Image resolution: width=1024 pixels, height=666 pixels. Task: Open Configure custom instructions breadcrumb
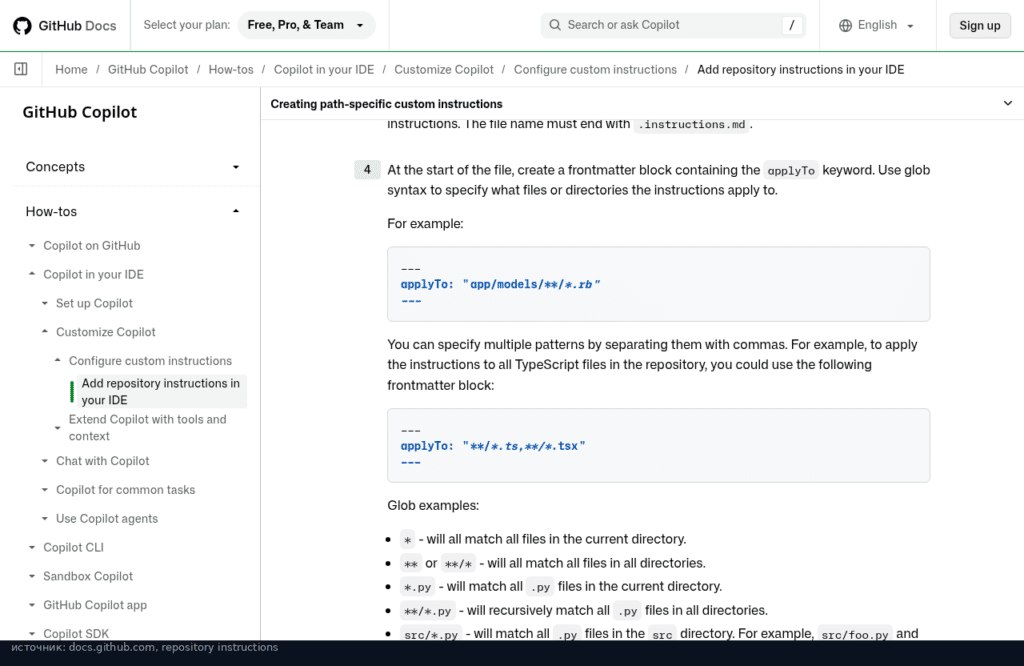click(x=595, y=69)
